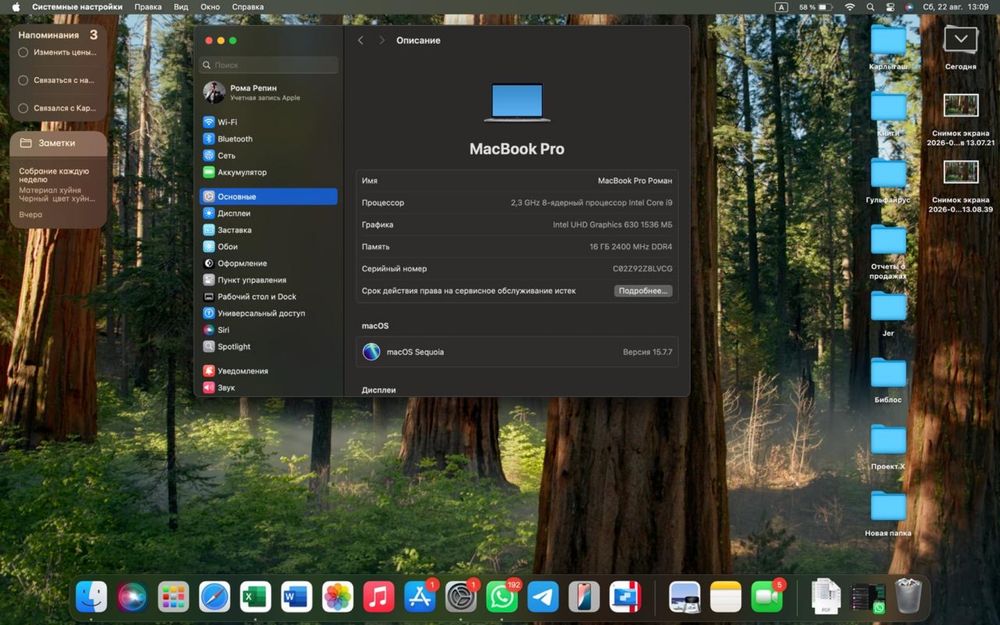Screen dimensions: 1000x625
Task: Expand the Сегодня stack on the desktop
Action: coord(960,41)
